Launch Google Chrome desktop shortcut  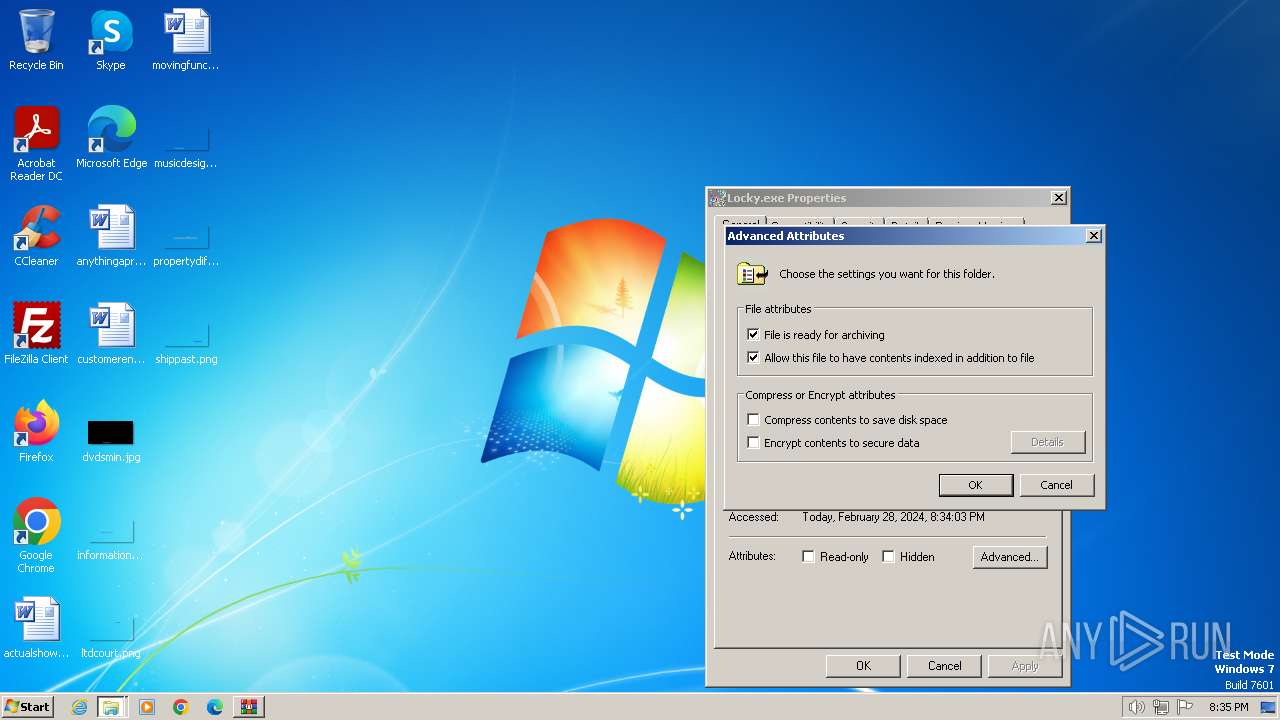click(x=36, y=536)
